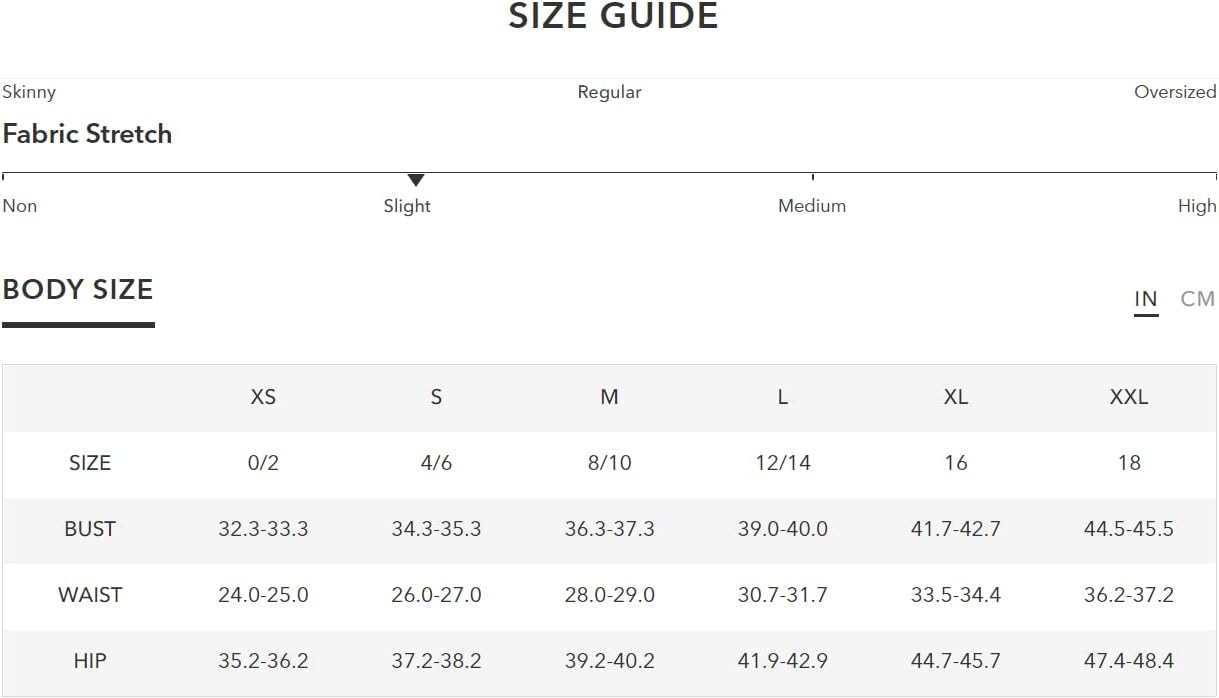The height and width of the screenshot is (698, 1219).
Task: Click the Oversized fit label
Action: (x=1175, y=92)
